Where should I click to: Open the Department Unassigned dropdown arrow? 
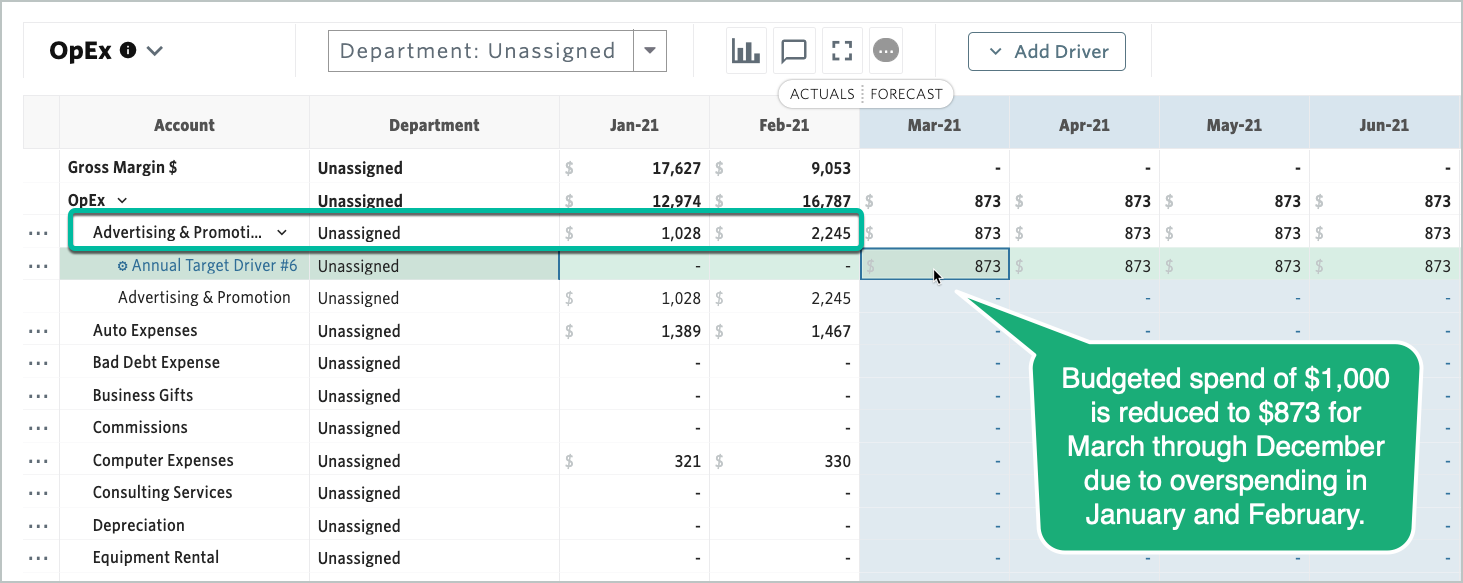click(x=649, y=51)
